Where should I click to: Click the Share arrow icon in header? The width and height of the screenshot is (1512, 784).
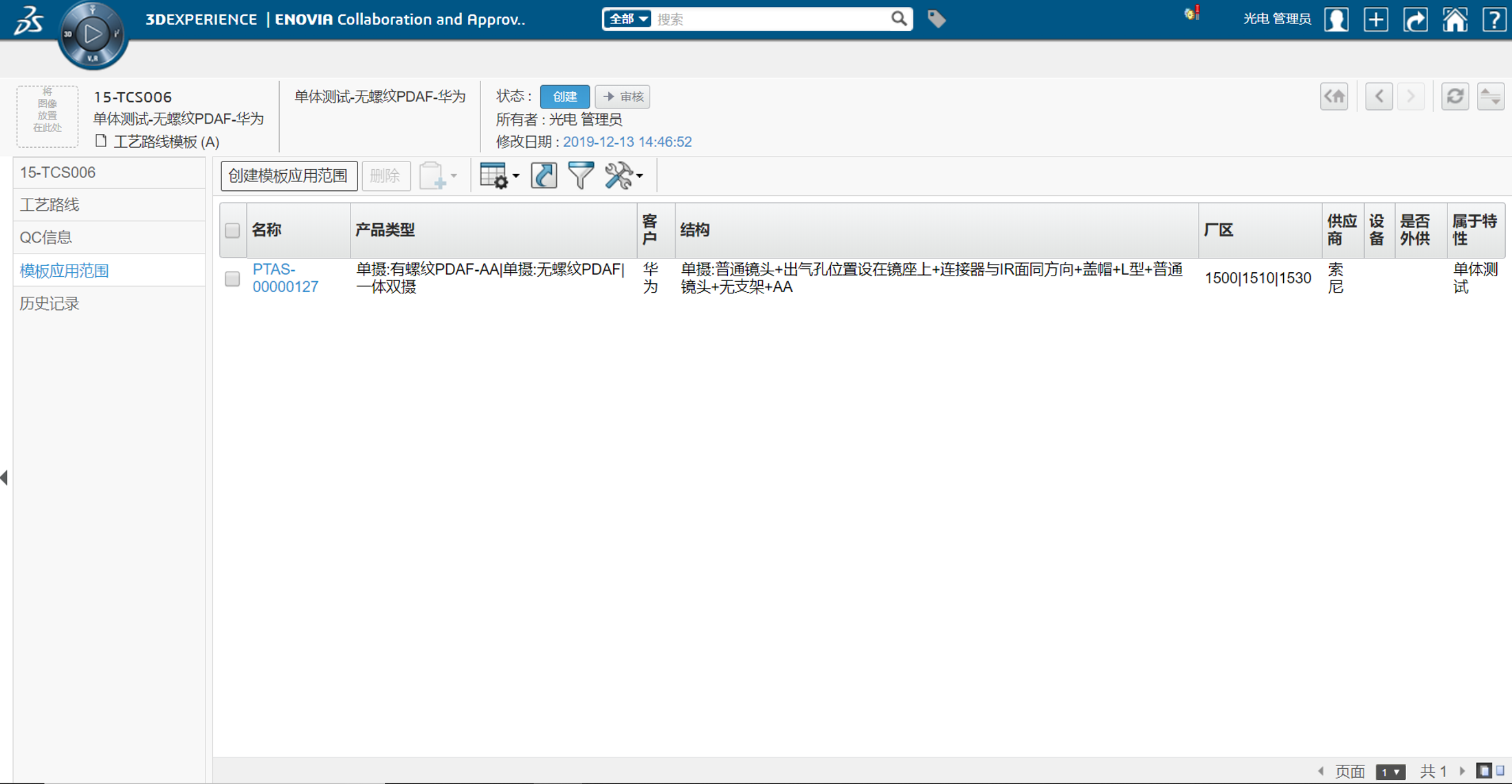1415,19
